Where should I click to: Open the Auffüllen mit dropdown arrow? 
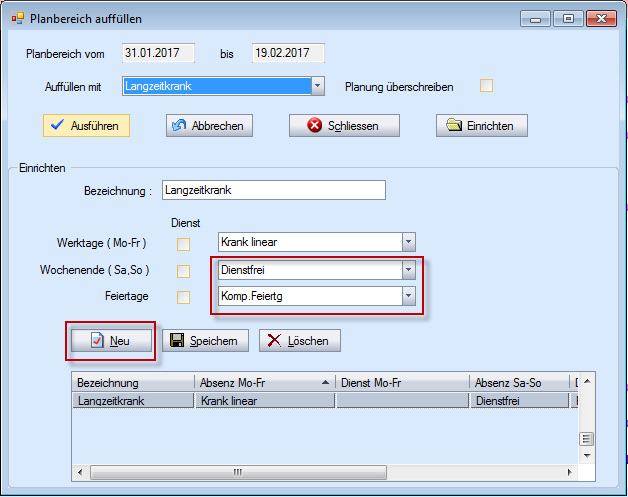click(x=318, y=86)
